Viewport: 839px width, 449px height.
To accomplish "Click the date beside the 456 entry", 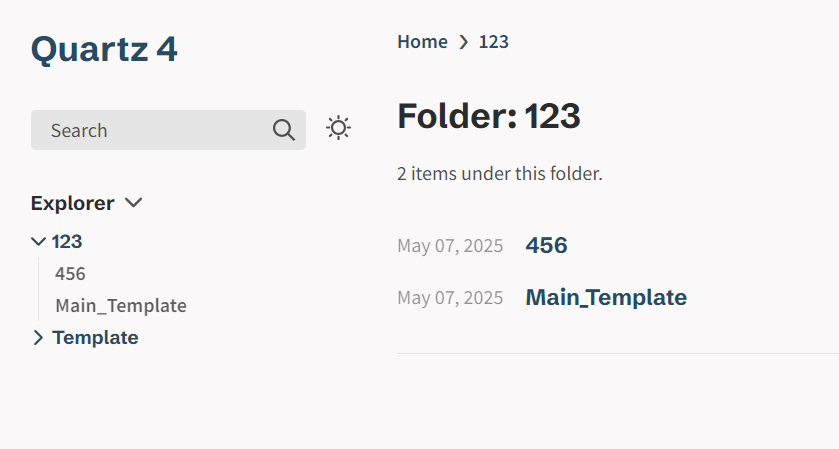I will [450, 246].
